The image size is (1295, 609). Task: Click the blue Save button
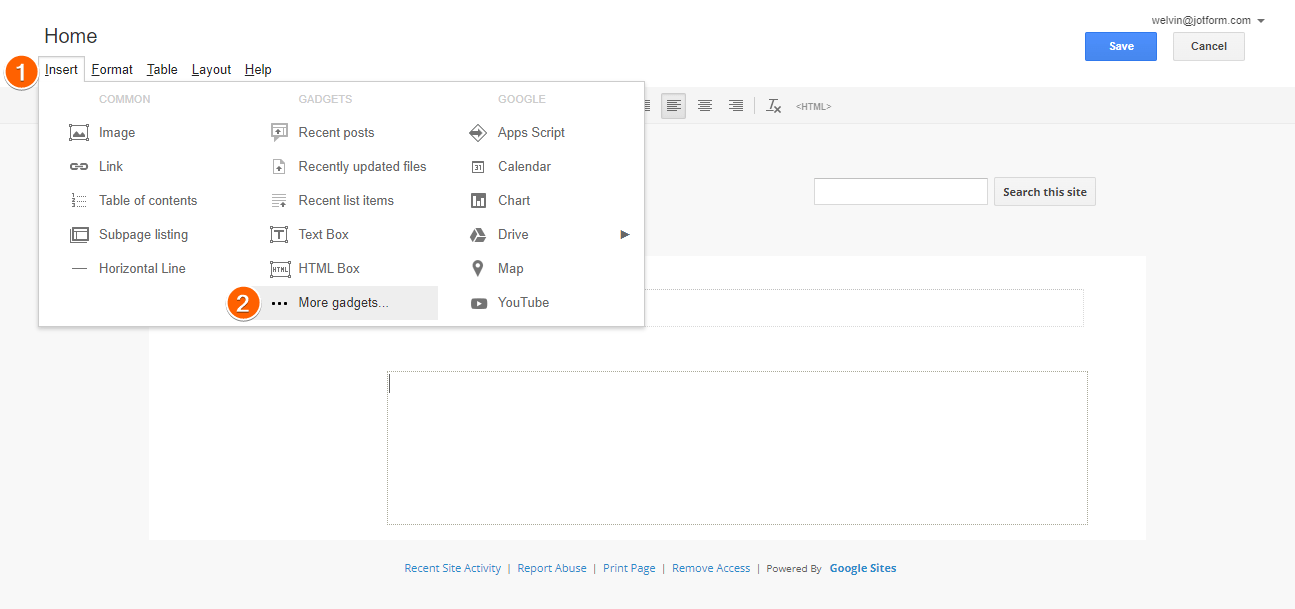click(x=1121, y=46)
